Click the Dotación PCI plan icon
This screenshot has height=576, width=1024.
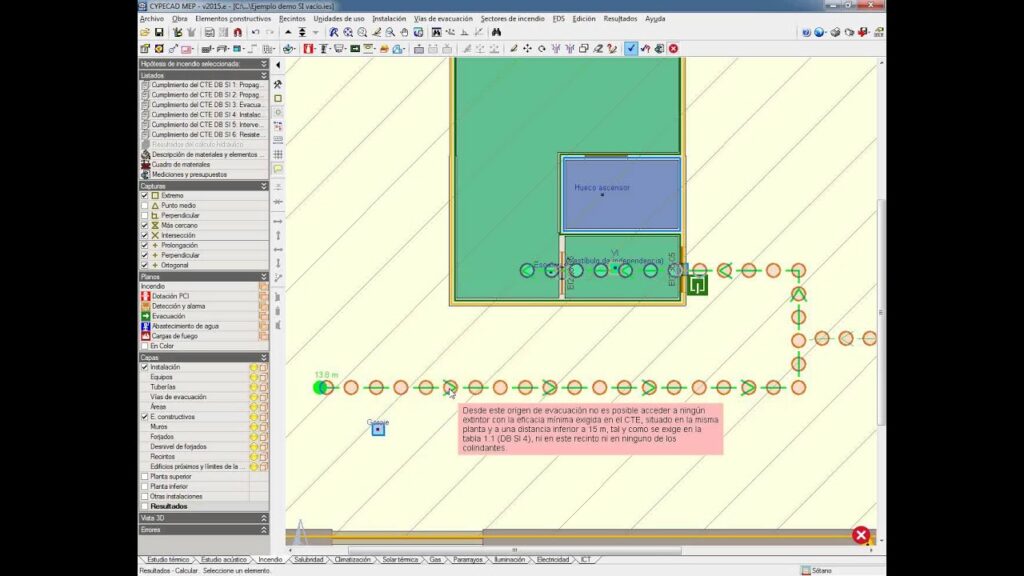pos(146,296)
